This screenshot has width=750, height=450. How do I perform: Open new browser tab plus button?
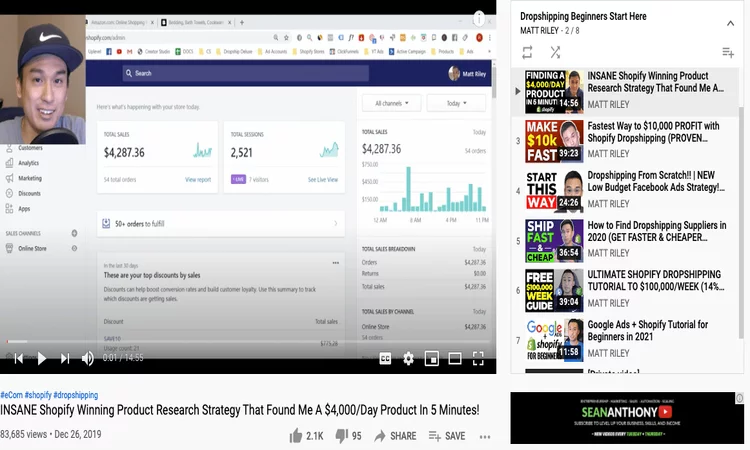click(x=242, y=22)
